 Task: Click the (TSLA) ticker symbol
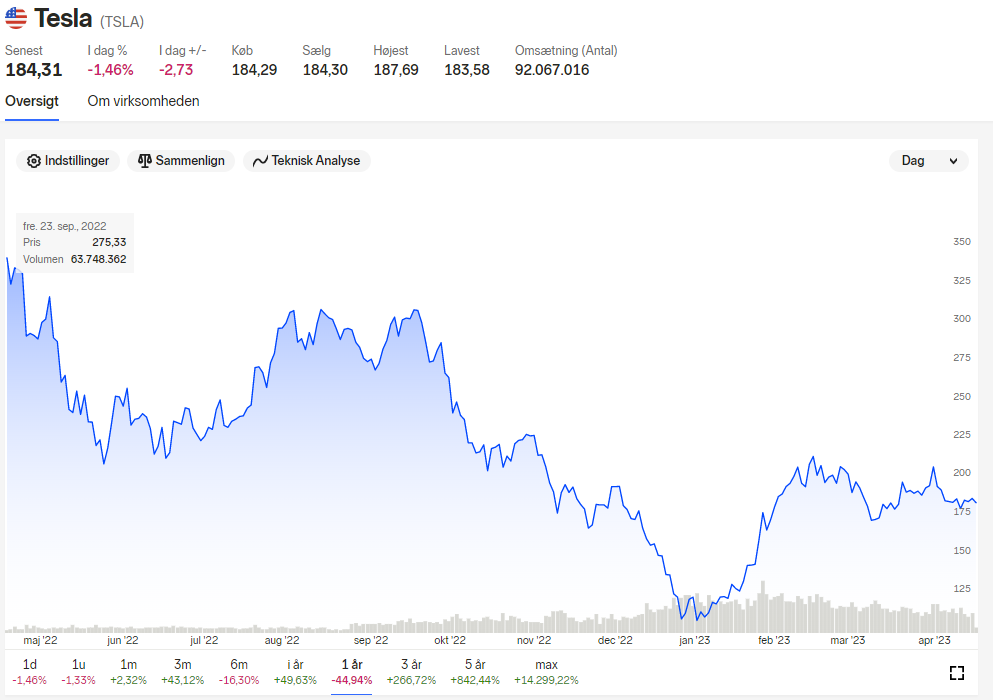point(122,22)
